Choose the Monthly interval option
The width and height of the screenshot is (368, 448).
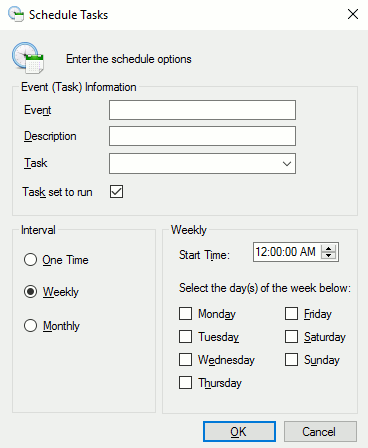pyautogui.click(x=30, y=326)
